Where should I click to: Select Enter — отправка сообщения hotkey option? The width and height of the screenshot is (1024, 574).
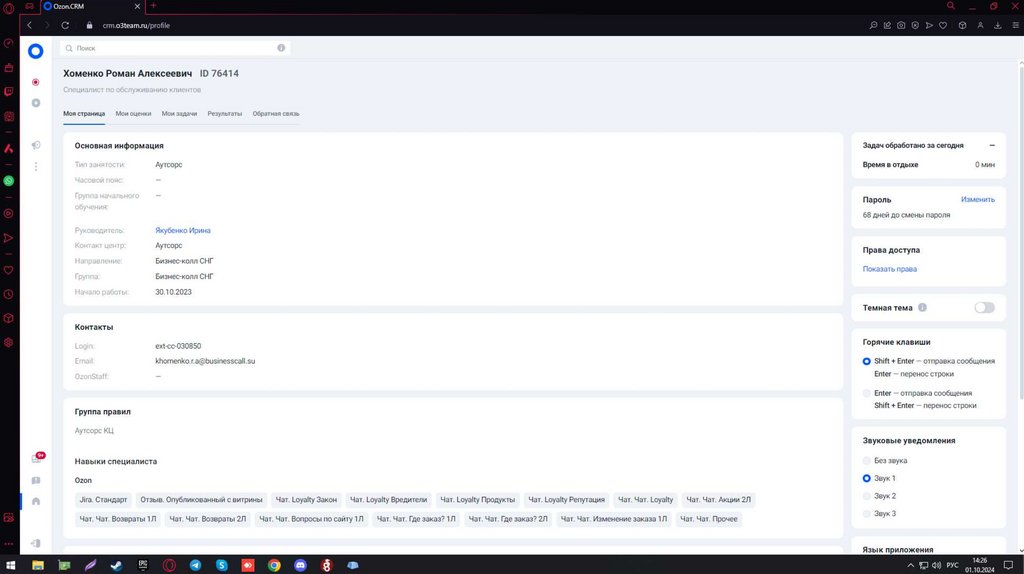(867, 393)
